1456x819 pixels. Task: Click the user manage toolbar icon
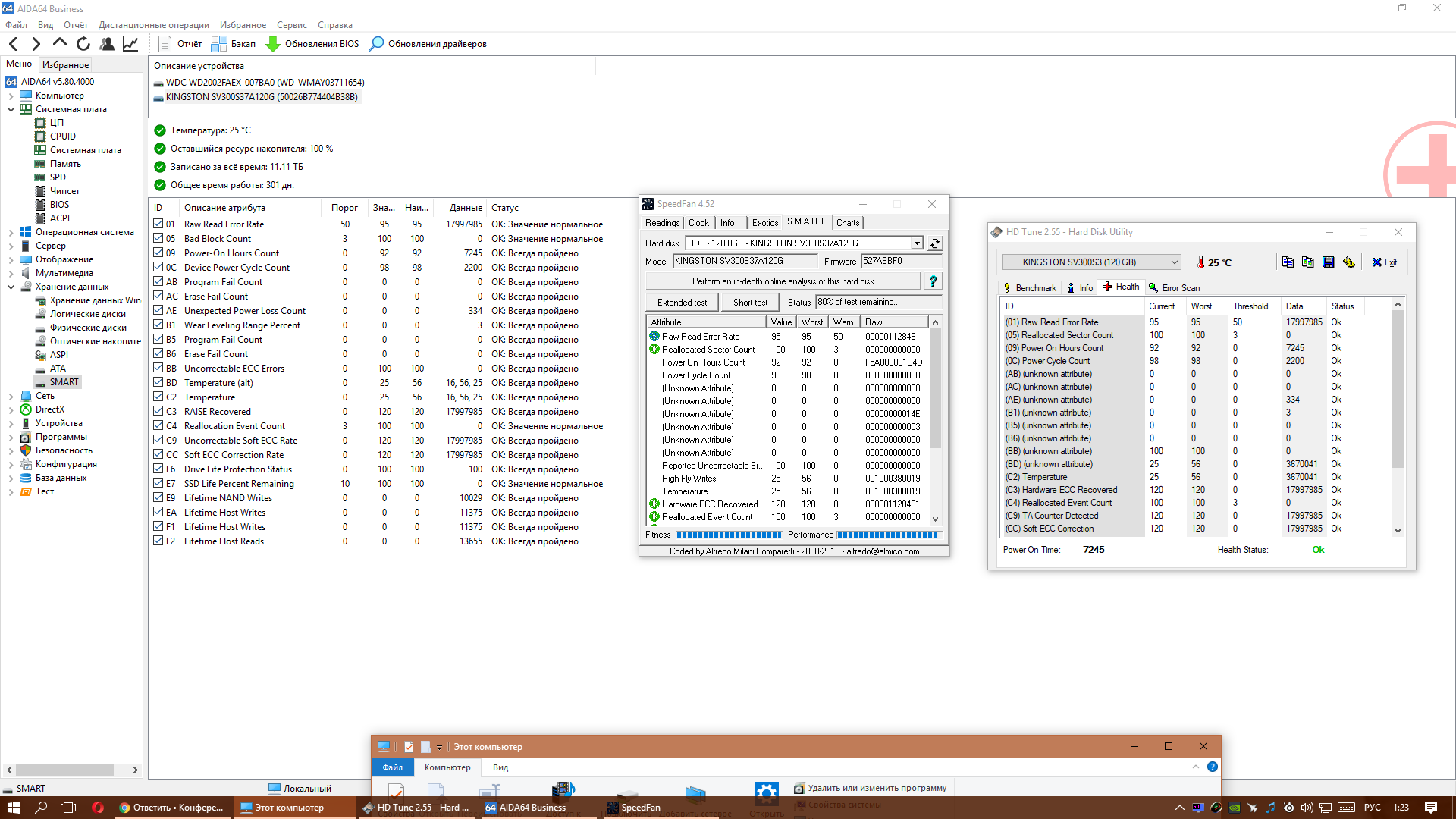(107, 44)
